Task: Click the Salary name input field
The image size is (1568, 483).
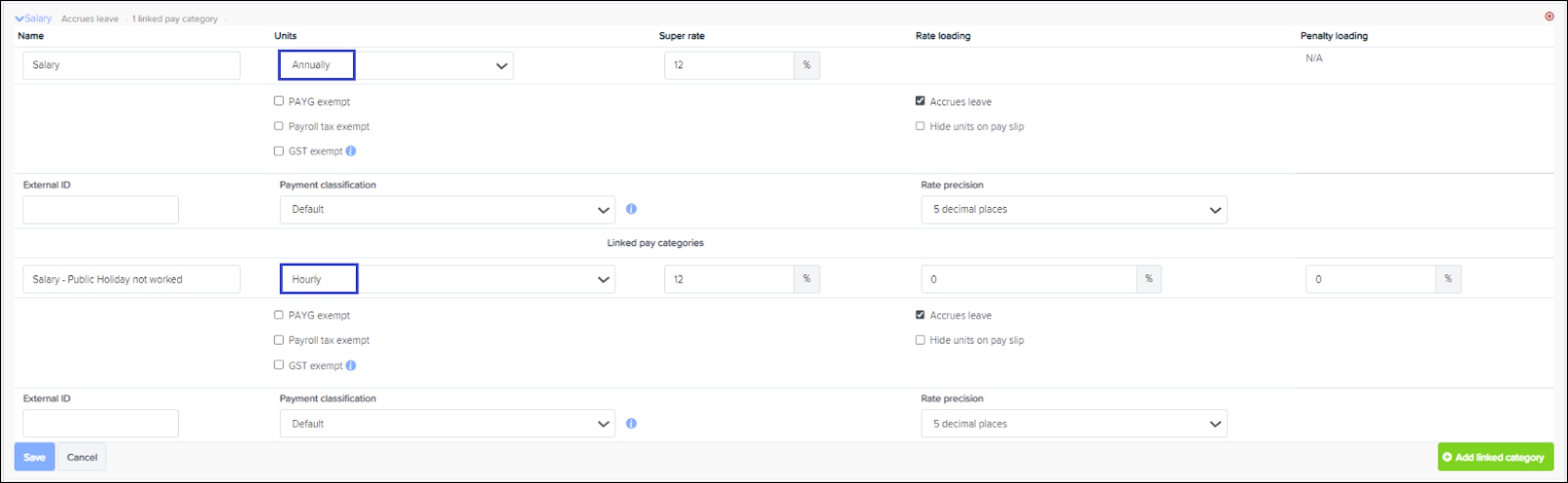Action: click(131, 65)
